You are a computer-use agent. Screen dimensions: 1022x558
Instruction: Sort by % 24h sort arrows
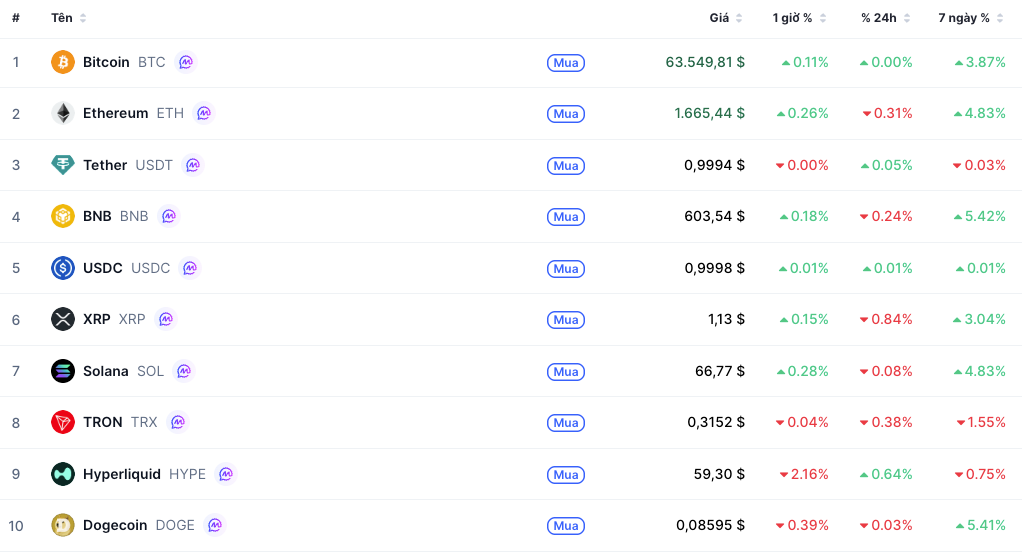tap(907, 18)
